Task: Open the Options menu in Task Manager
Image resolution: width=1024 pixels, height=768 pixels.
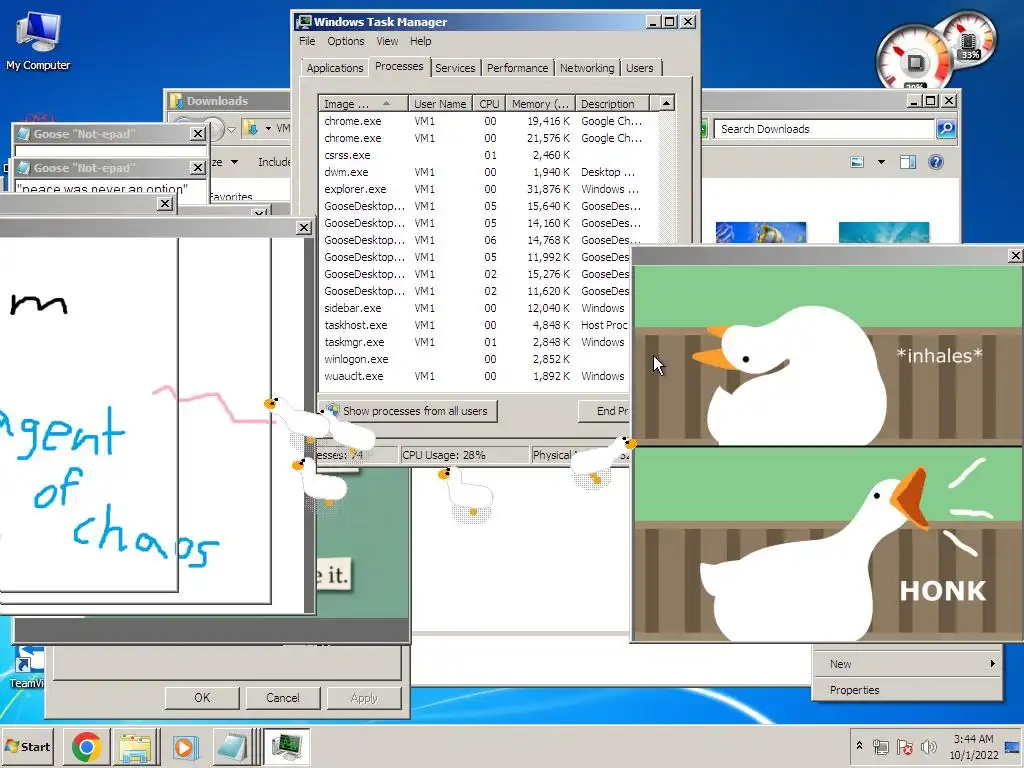Action: pyautogui.click(x=345, y=41)
